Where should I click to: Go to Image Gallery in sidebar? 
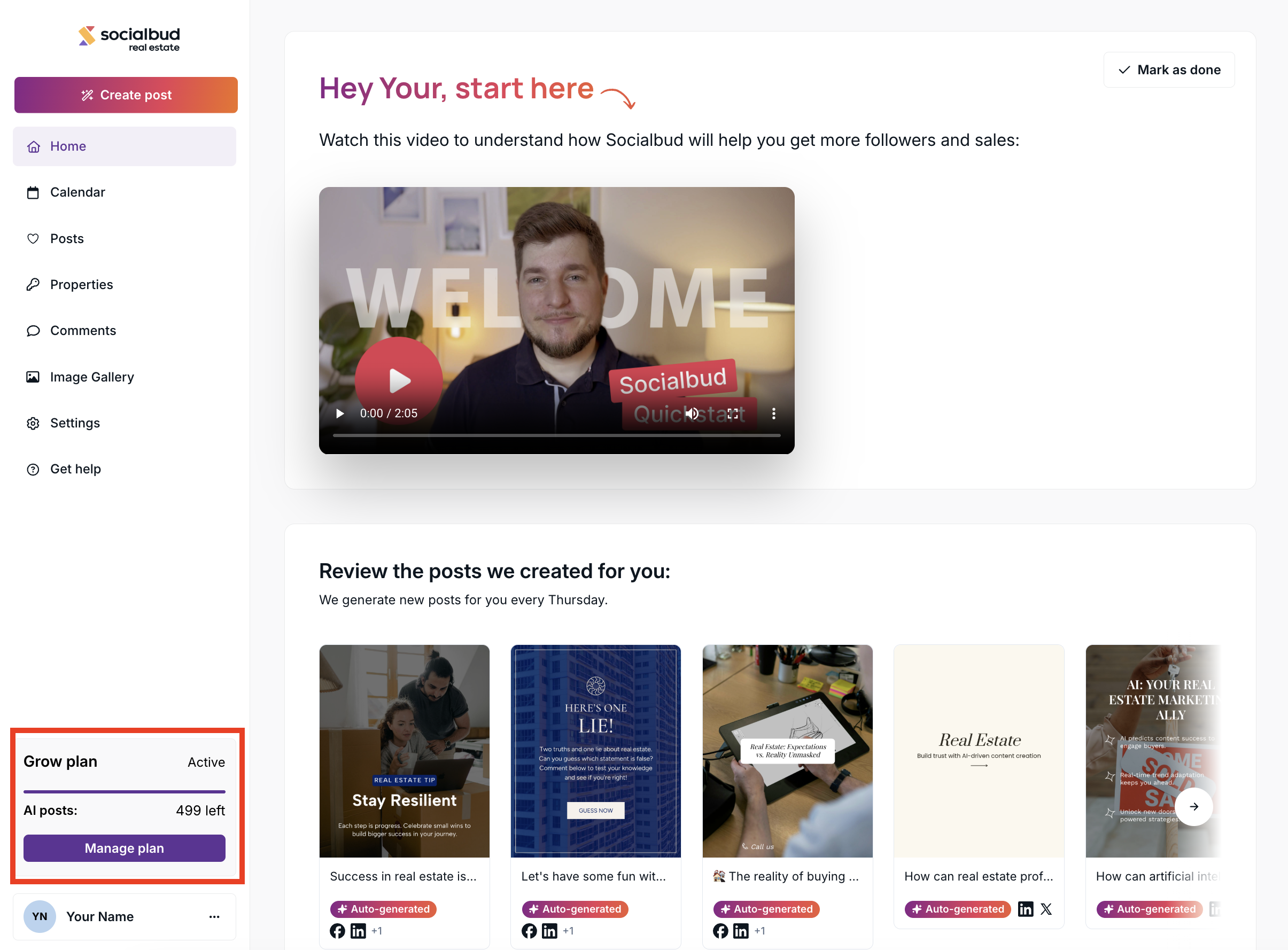91,377
